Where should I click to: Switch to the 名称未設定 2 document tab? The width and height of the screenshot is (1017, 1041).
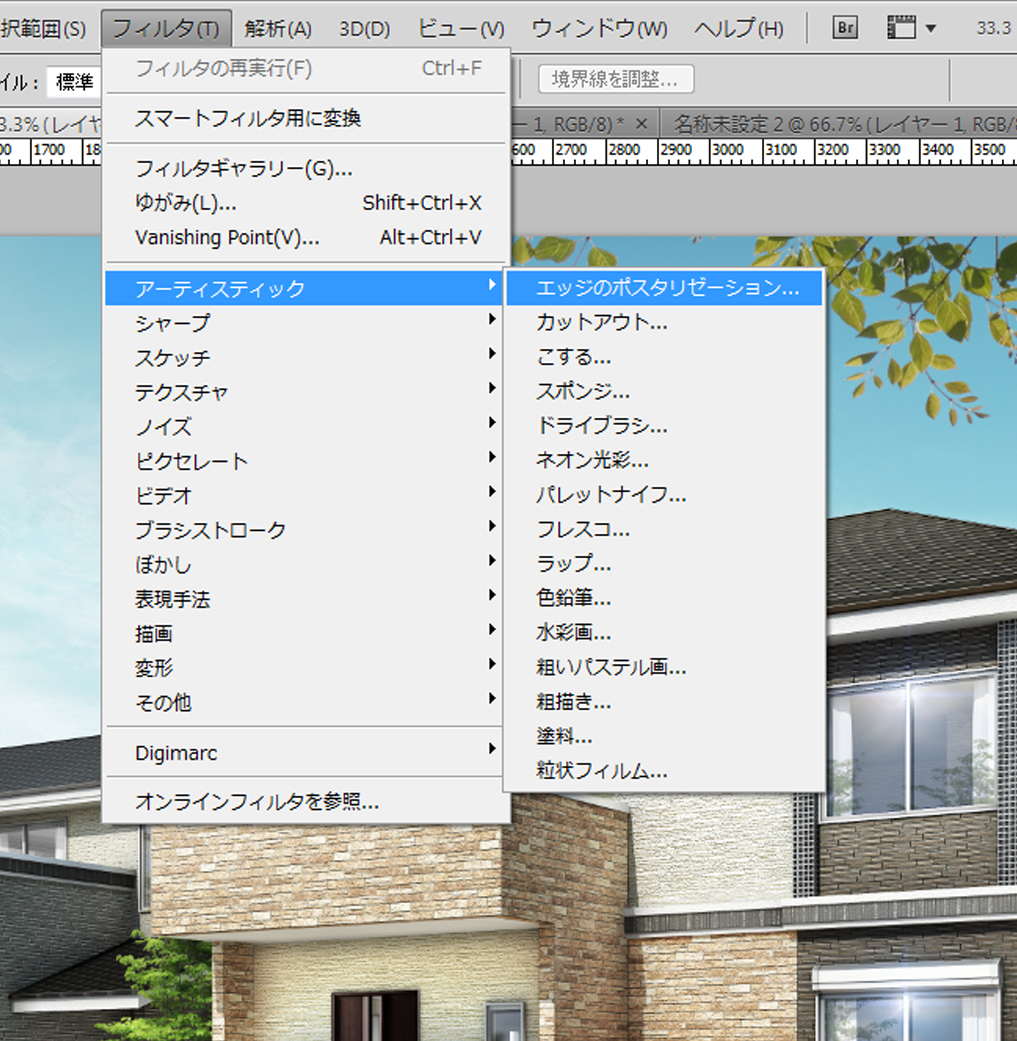(x=840, y=124)
